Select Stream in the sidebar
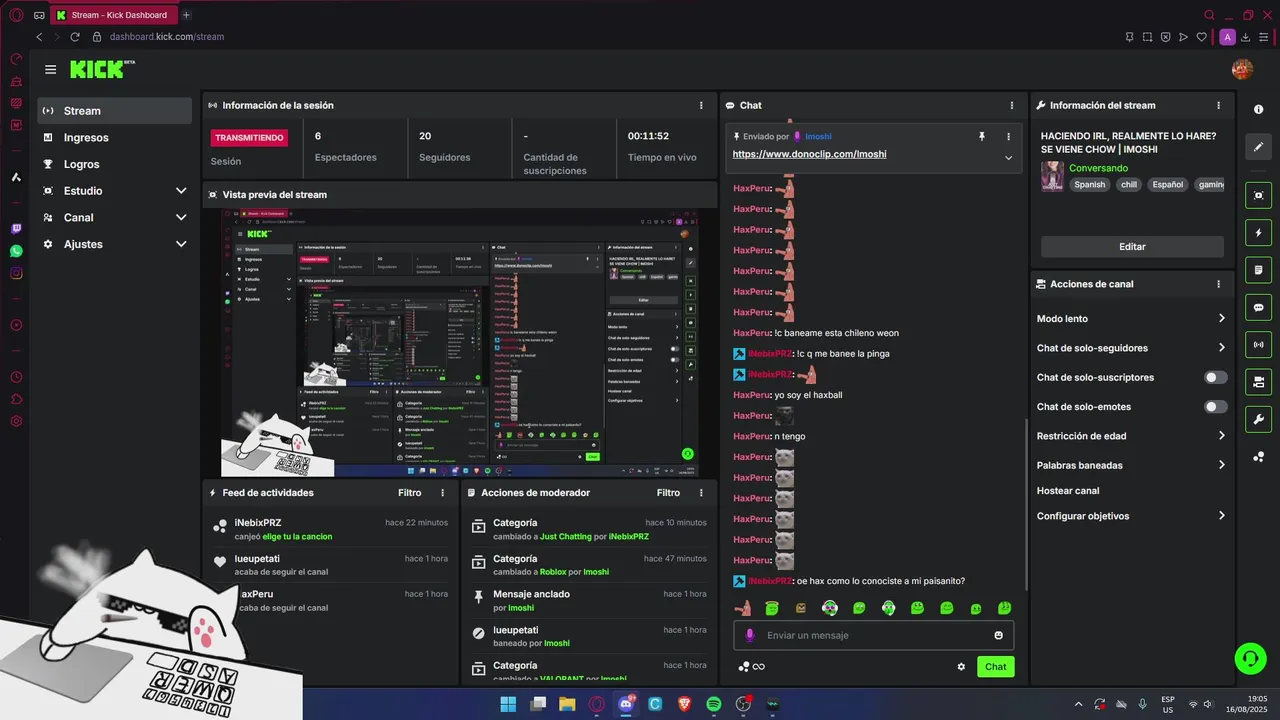 coord(115,111)
